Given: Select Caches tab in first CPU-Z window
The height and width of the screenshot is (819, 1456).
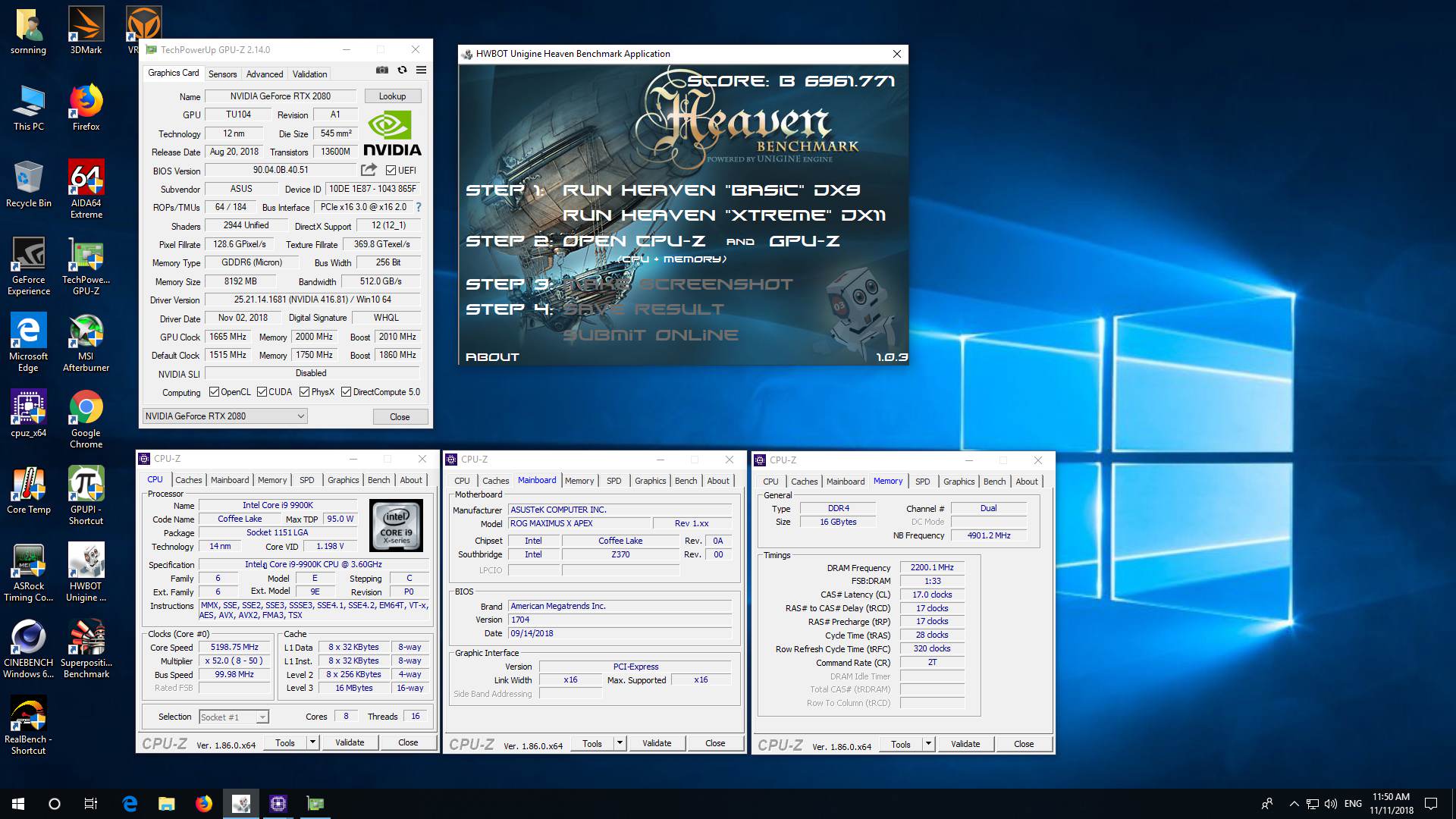Looking at the screenshot, I should point(189,480).
